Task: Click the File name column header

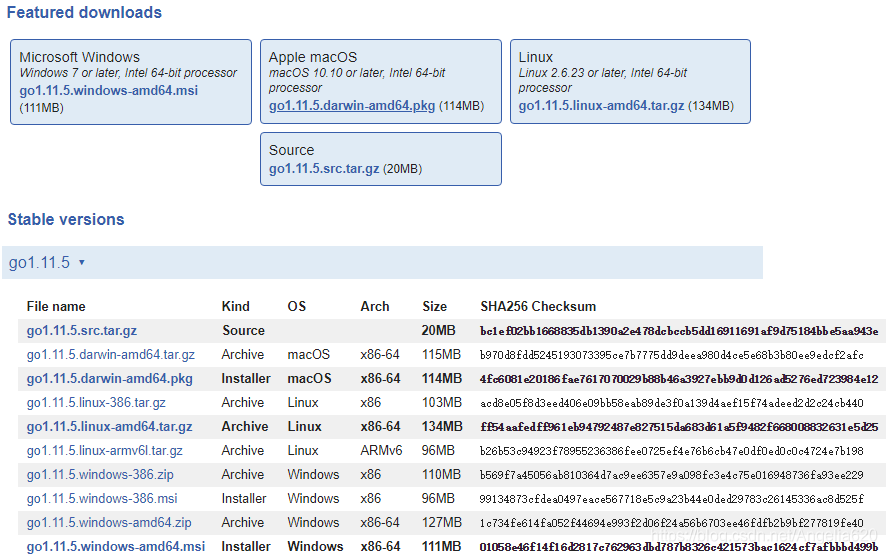Action: (56, 307)
